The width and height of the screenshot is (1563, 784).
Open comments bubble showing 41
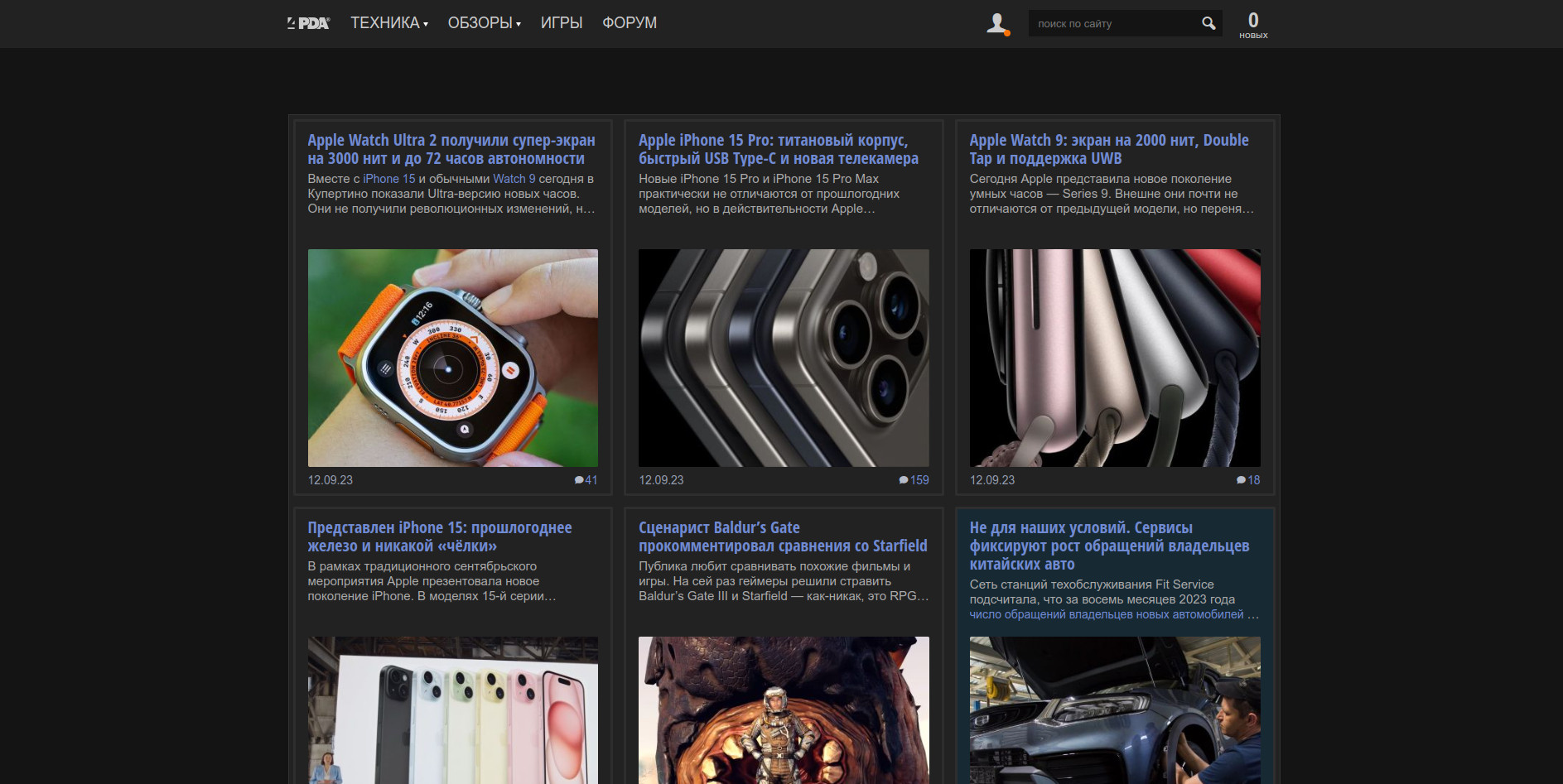tap(586, 480)
